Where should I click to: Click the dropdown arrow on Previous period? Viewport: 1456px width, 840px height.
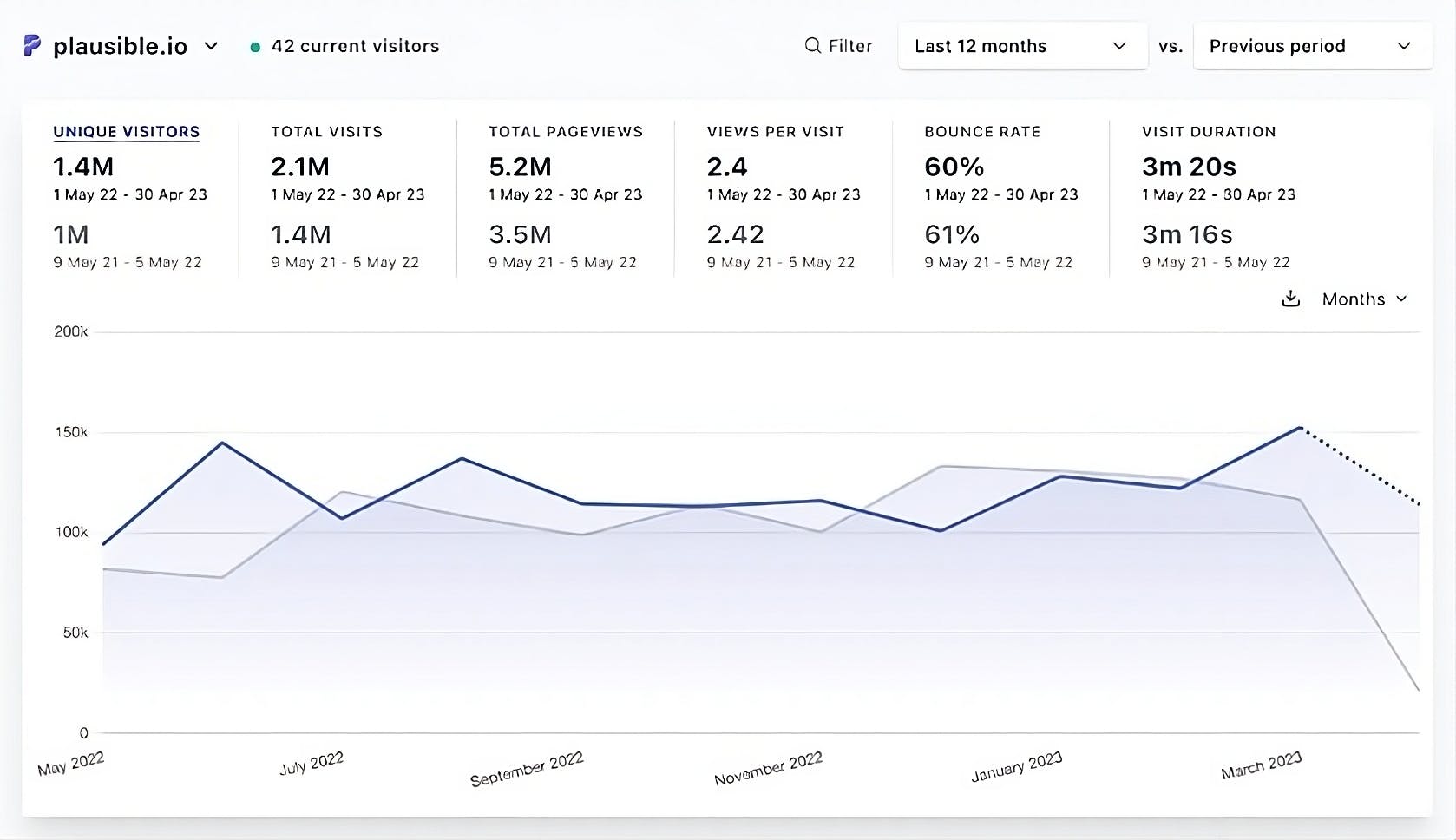pyautogui.click(x=1405, y=46)
